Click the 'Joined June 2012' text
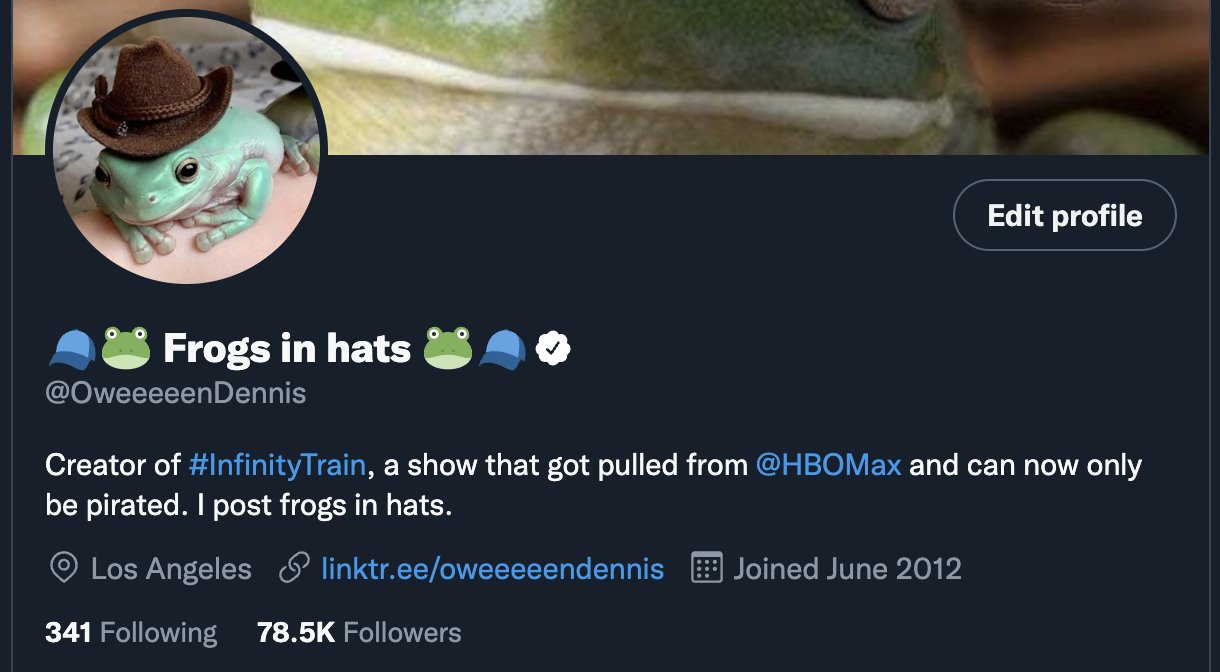Screen dimensions: 1220x672 pyautogui.click(x=847, y=570)
